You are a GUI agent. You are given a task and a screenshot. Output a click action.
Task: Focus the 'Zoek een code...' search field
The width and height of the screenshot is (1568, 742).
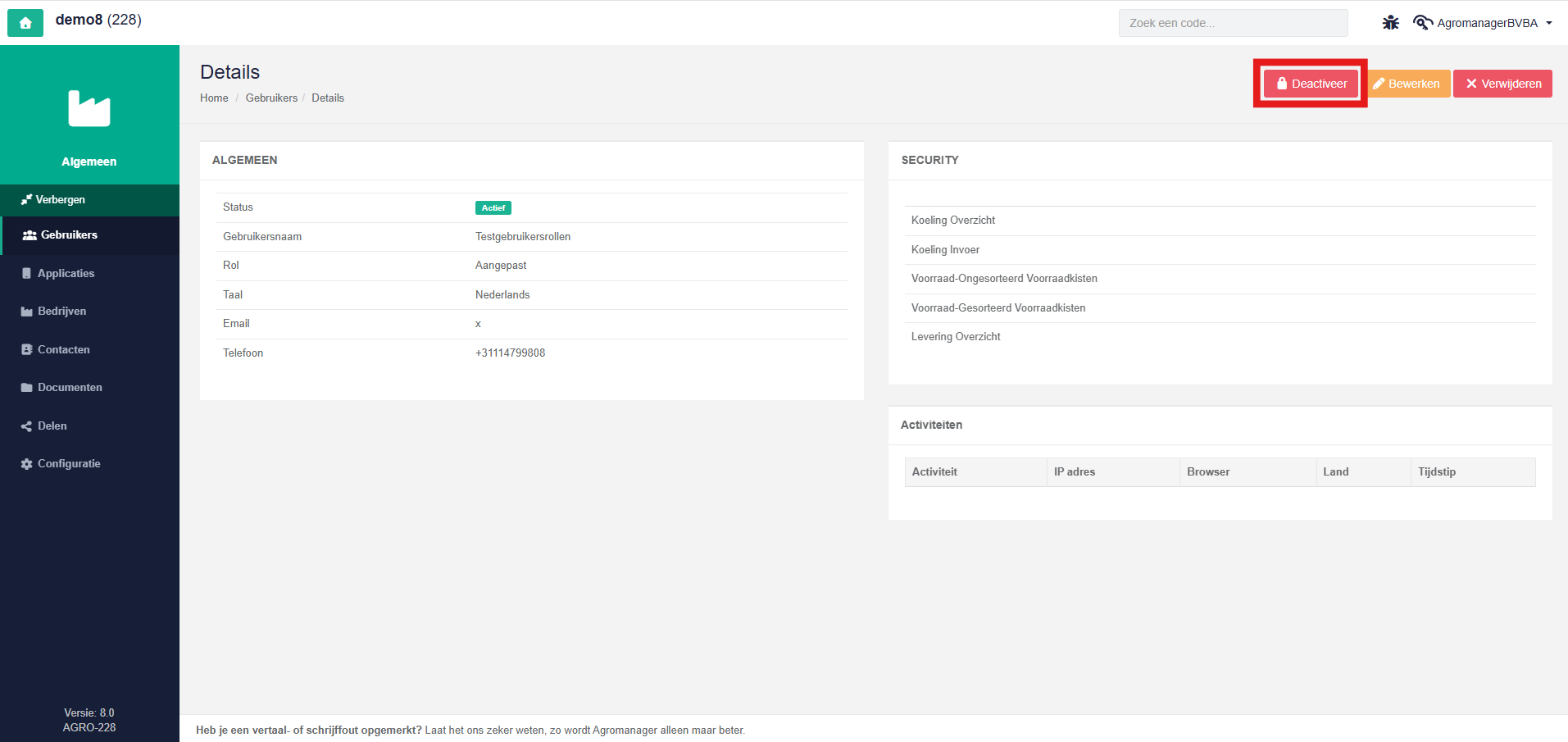pyautogui.click(x=1233, y=23)
